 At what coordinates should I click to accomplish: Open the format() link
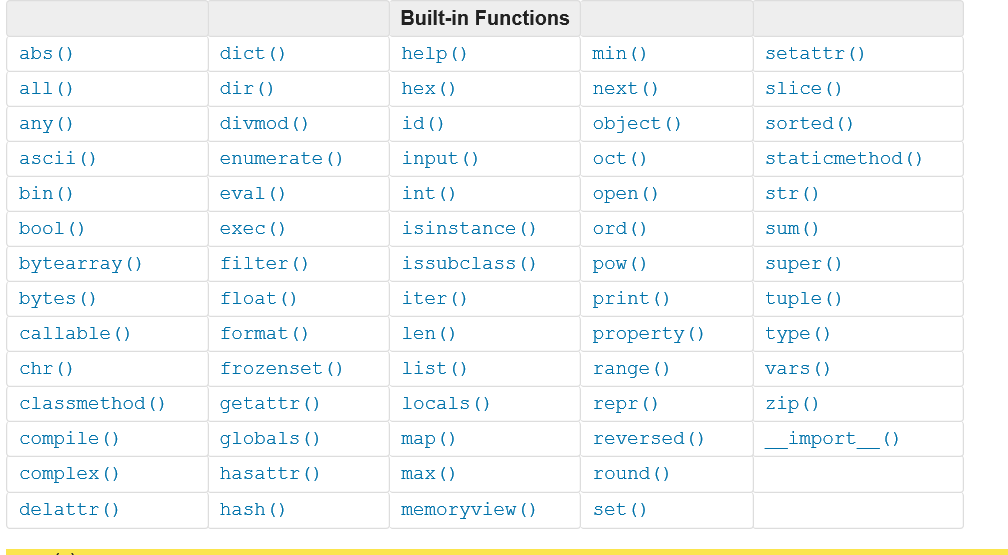(264, 334)
